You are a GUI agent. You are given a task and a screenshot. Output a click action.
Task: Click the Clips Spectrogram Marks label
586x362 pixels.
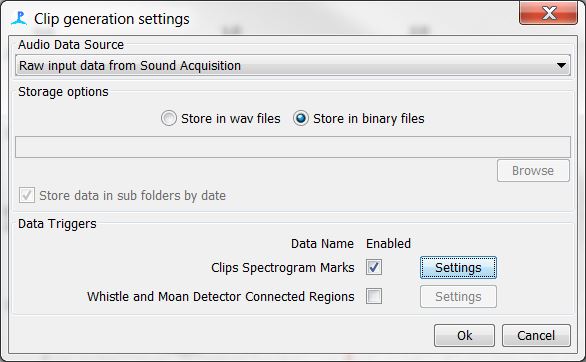click(283, 267)
